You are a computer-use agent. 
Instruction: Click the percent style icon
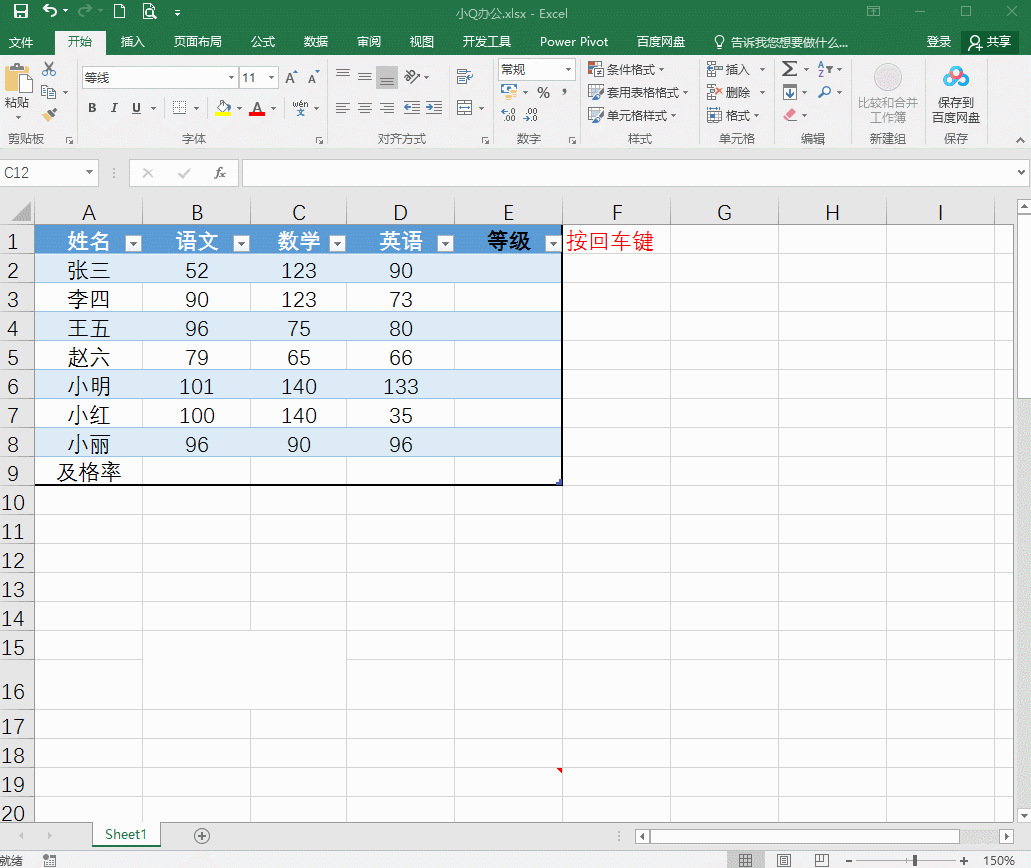click(x=543, y=92)
